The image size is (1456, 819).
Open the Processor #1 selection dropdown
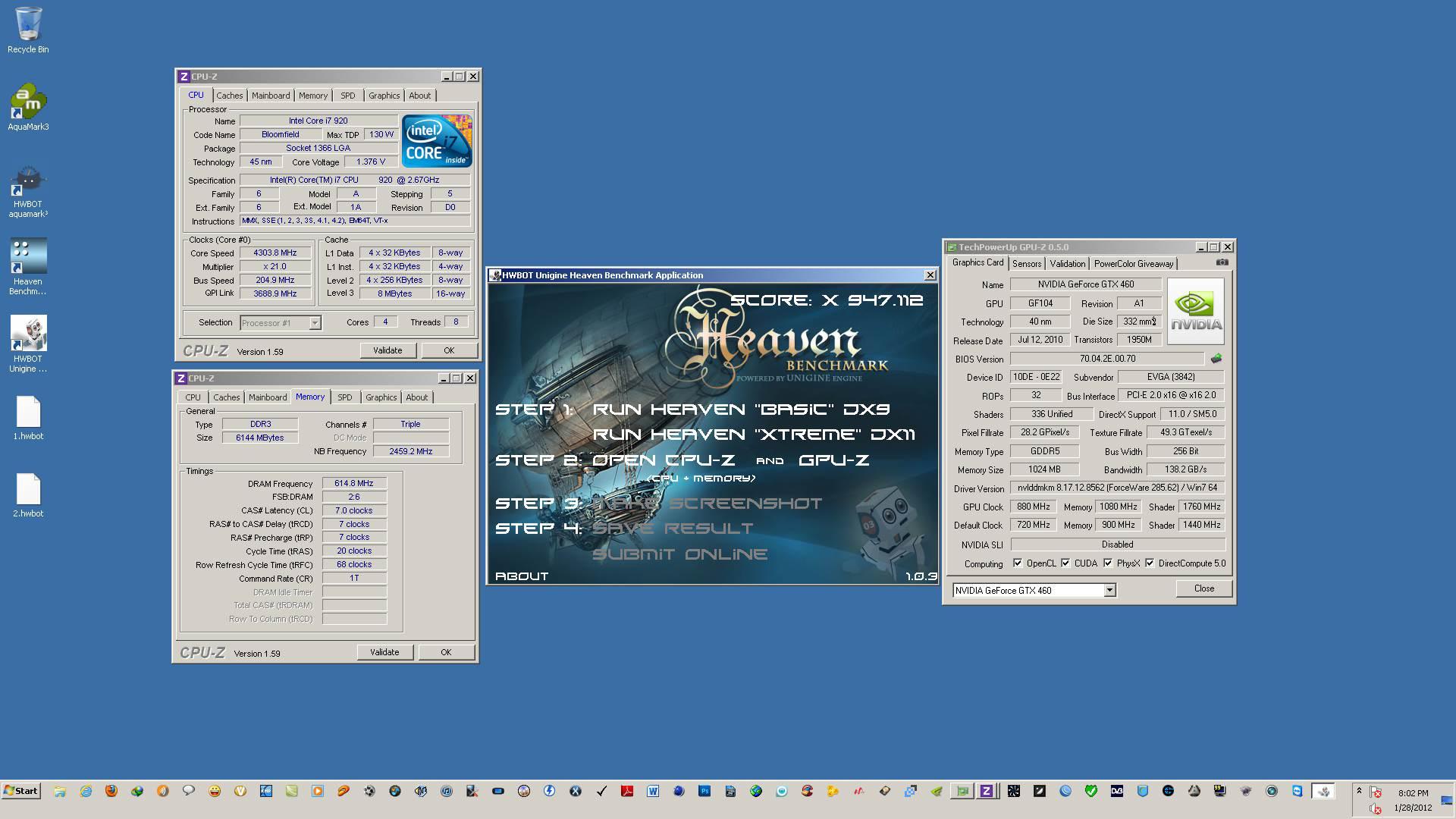(x=315, y=323)
